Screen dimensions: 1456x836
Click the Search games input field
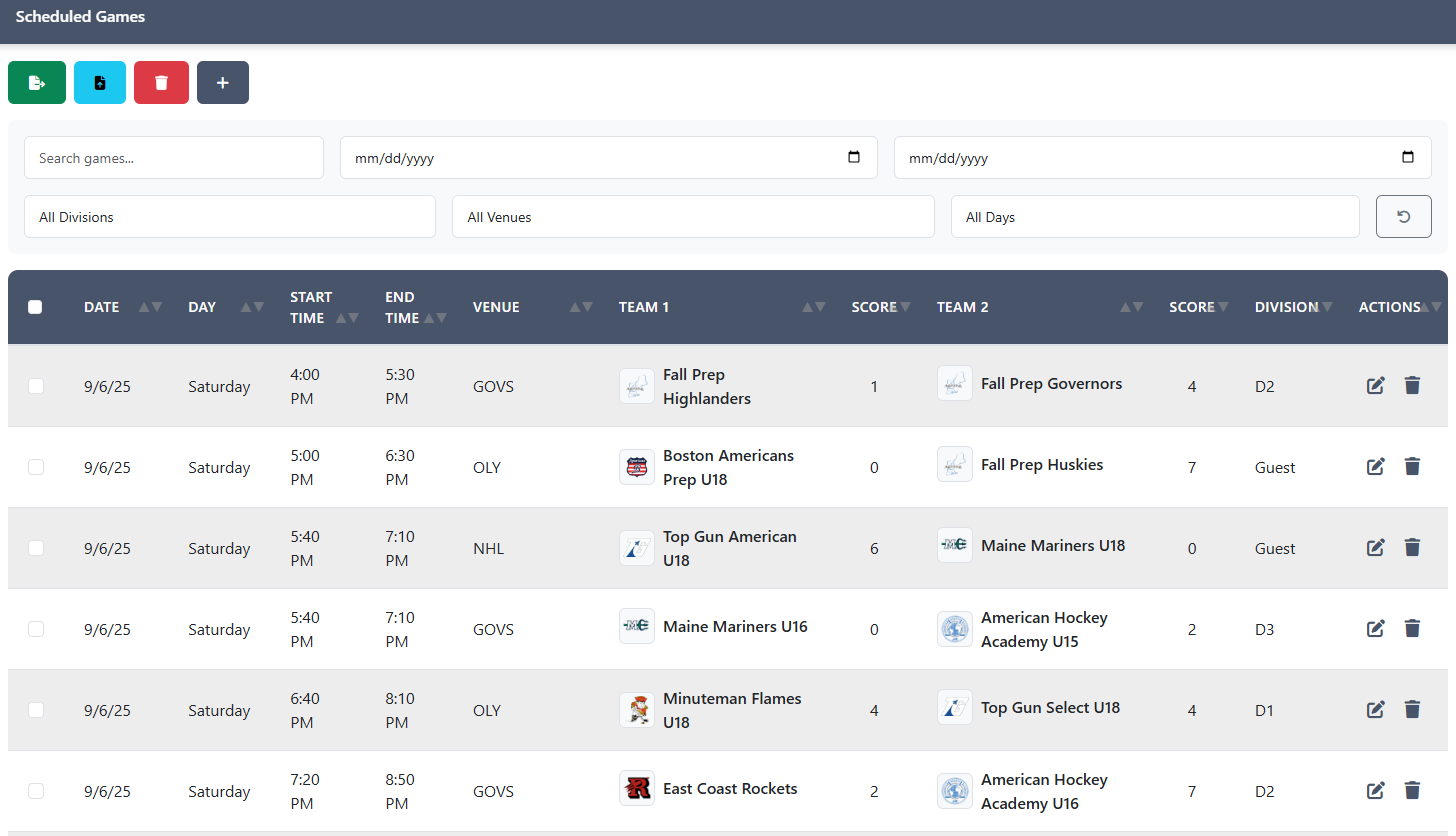pos(174,158)
